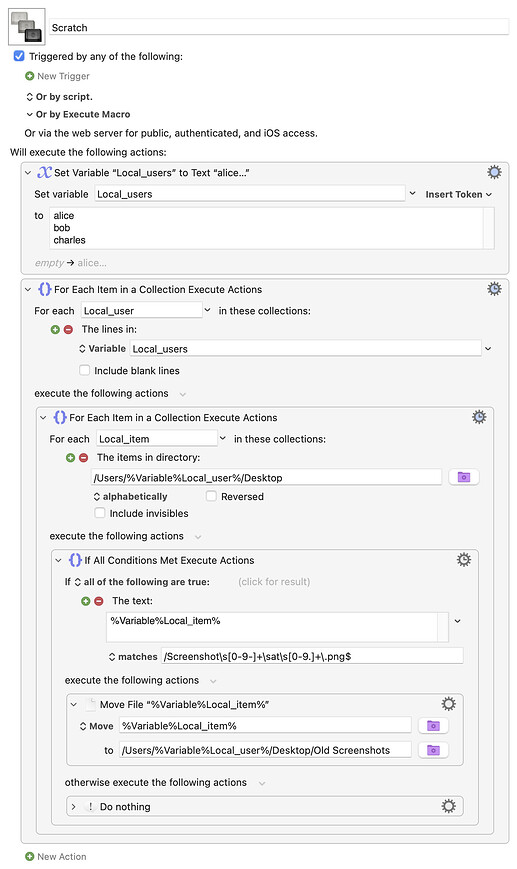Open the Insert Token dropdown
Image resolution: width=517 pixels, height=869 pixels.
click(x=458, y=195)
